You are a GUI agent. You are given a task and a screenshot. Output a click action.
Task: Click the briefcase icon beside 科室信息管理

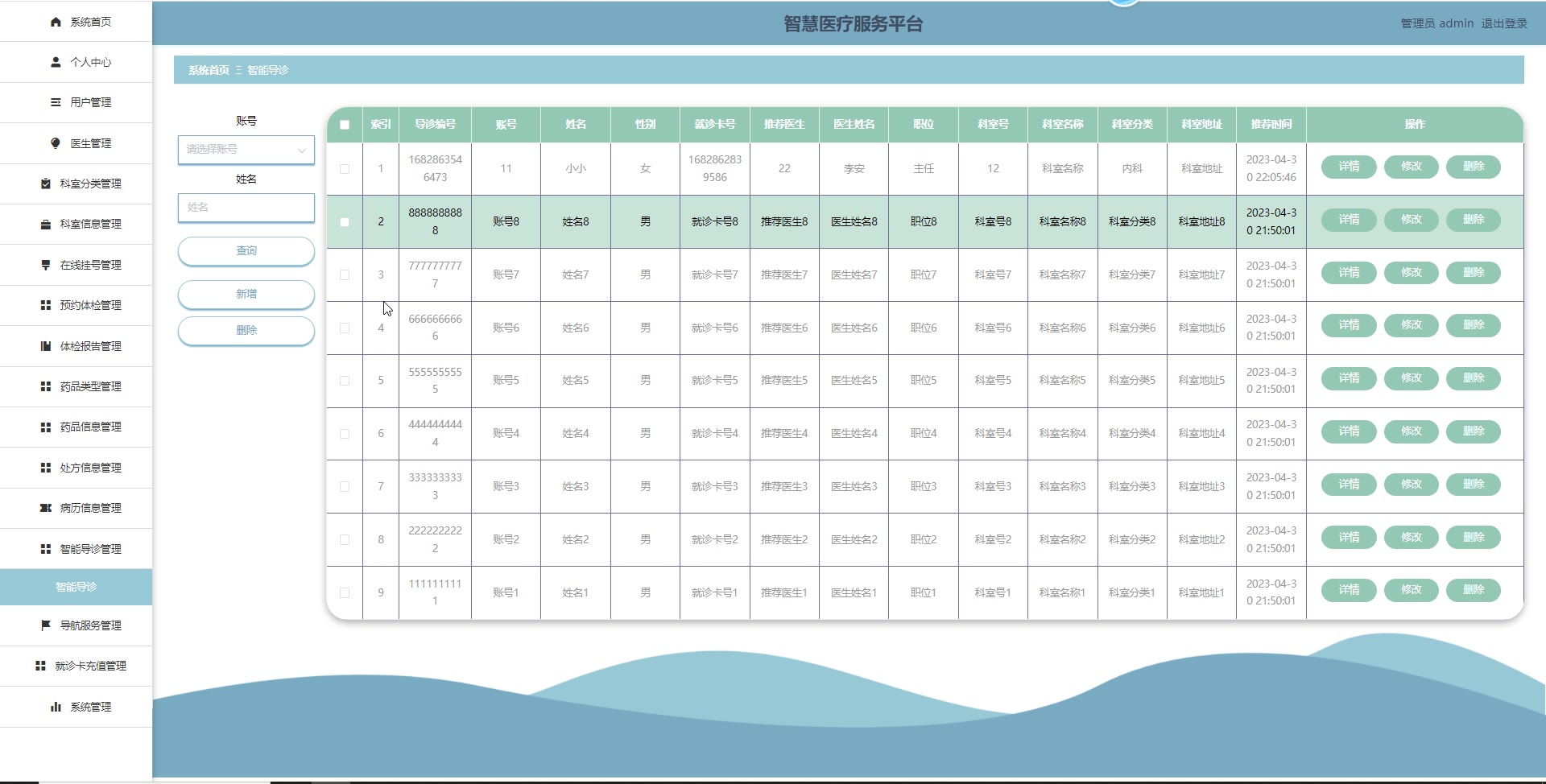click(x=46, y=224)
